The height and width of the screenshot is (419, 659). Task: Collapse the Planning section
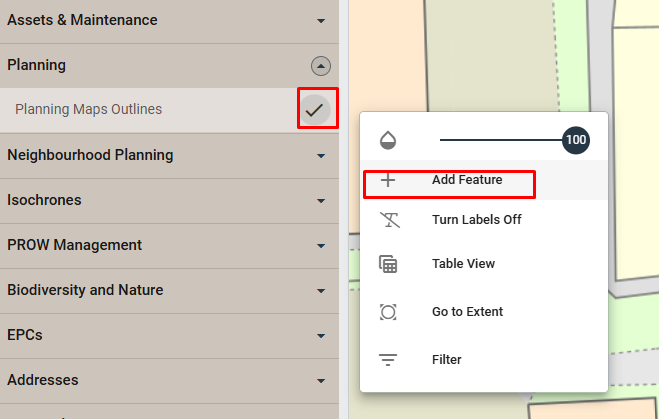tap(320, 66)
